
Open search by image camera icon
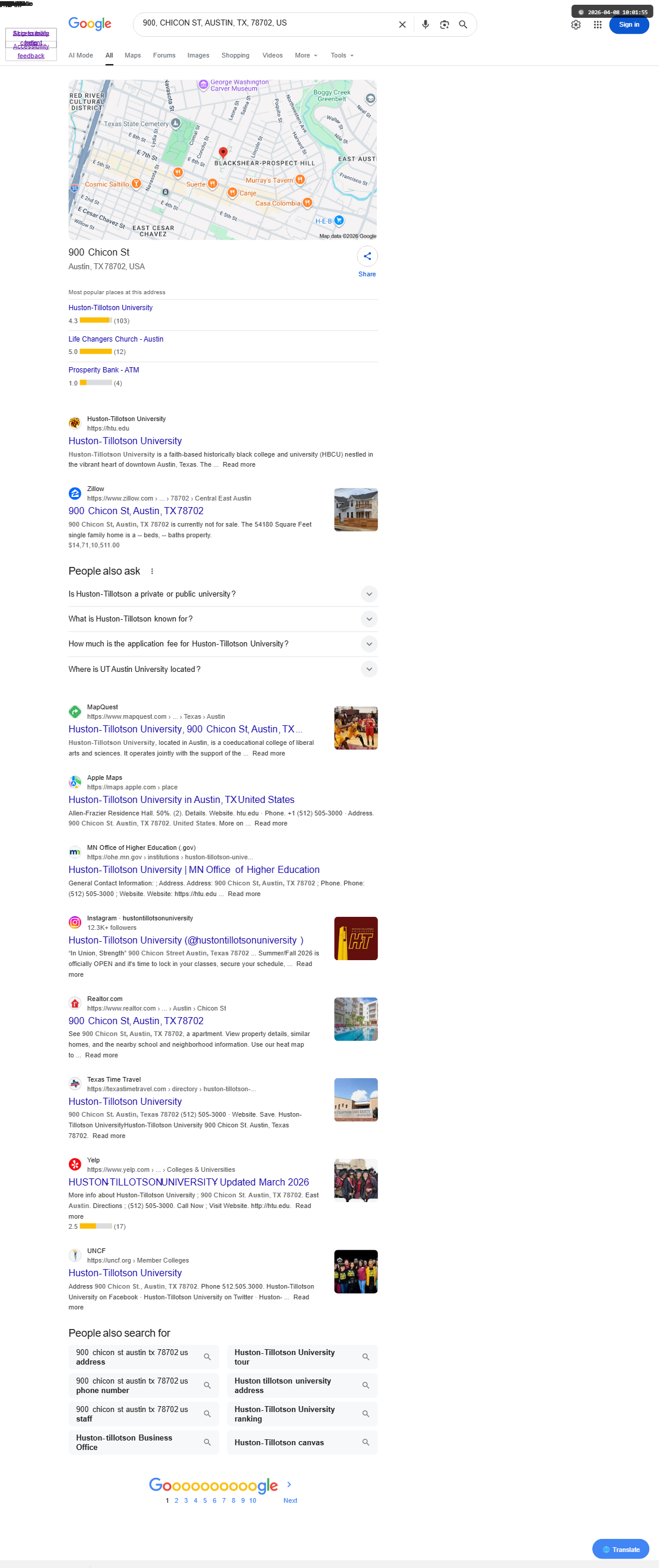(444, 24)
